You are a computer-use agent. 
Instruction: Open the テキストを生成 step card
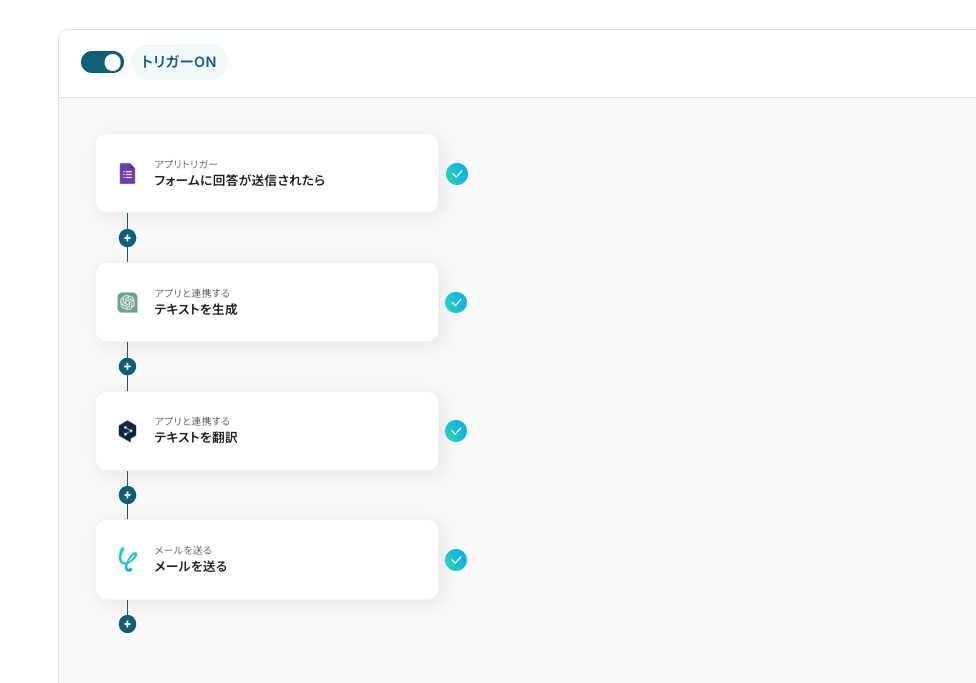tap(267, 302)
